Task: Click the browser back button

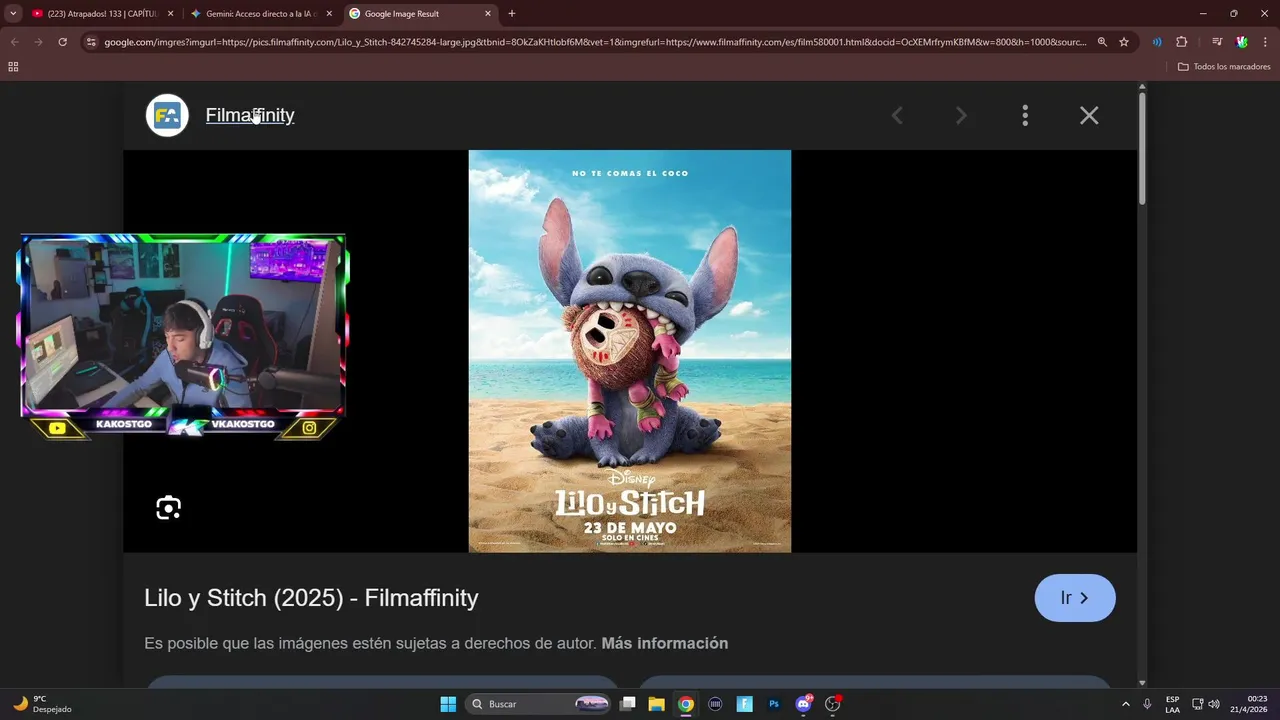Action: 14,42
